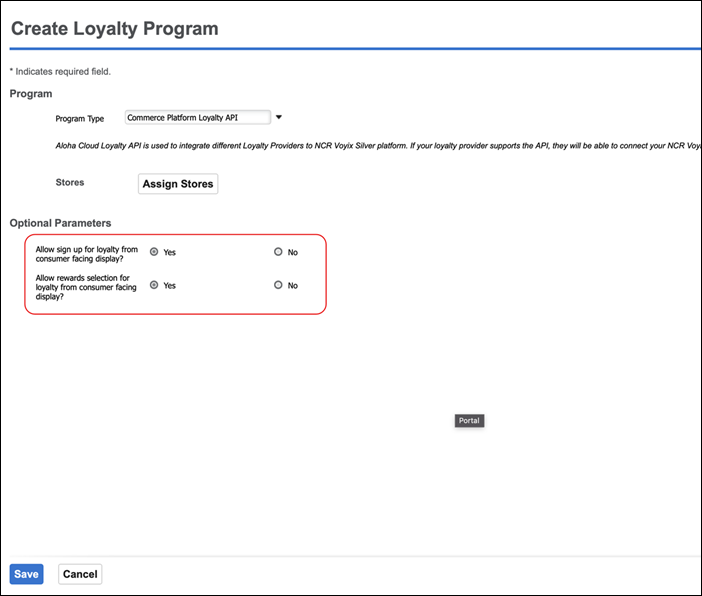Click the 'Program' section heading
702x596 pixels.
click(x=31, y=94)
